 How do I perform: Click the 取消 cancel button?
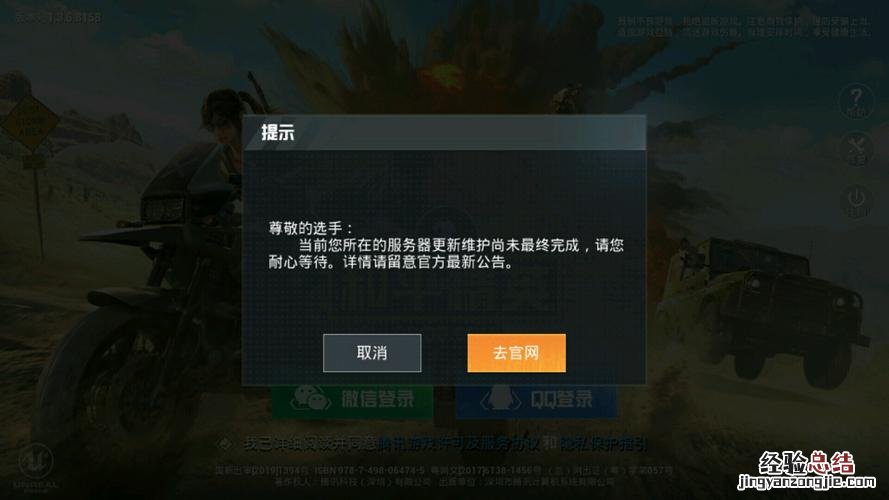click(x=372, y=353)
